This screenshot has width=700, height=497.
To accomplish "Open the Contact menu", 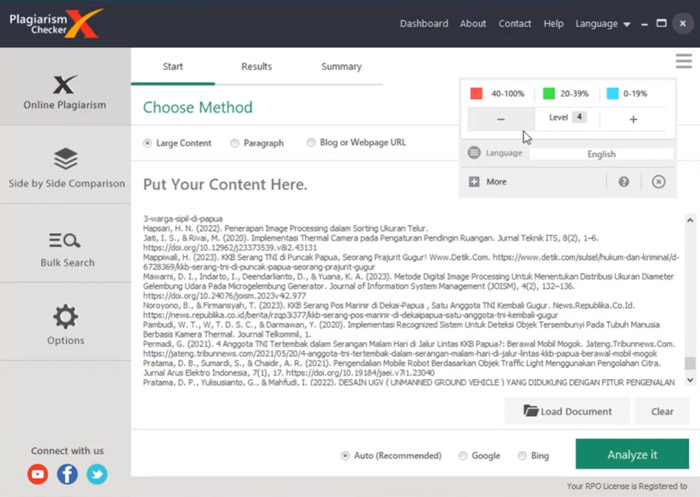I will pyautogui.click(x=515, y=24).
